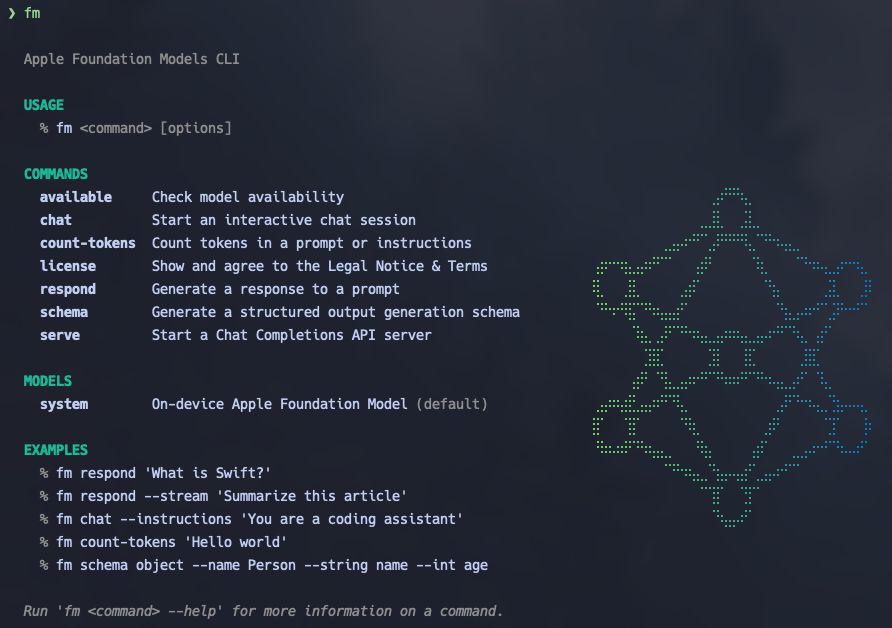Click 'Show and agree to the Legal Notice & Terms'
This screenshot has height=628, width=892.
click(x=319, y=266)
